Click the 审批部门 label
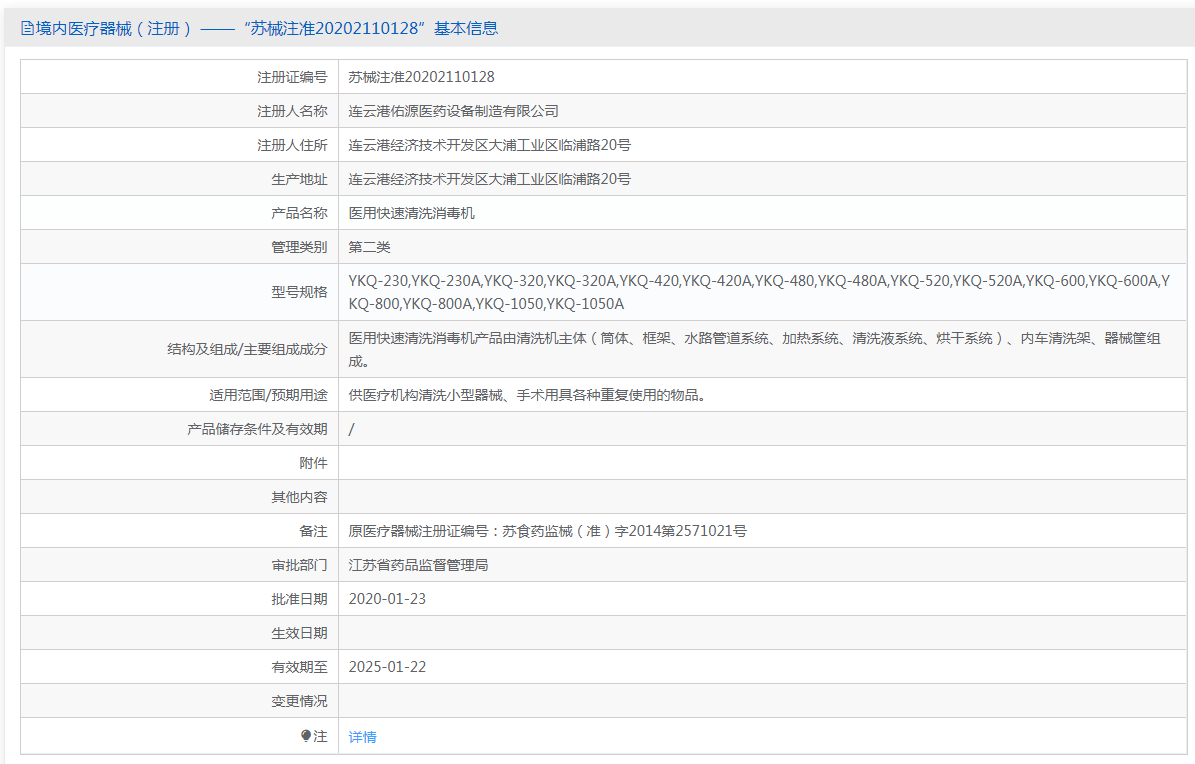Screen dimensions: 1195x764 click(299, 565)
